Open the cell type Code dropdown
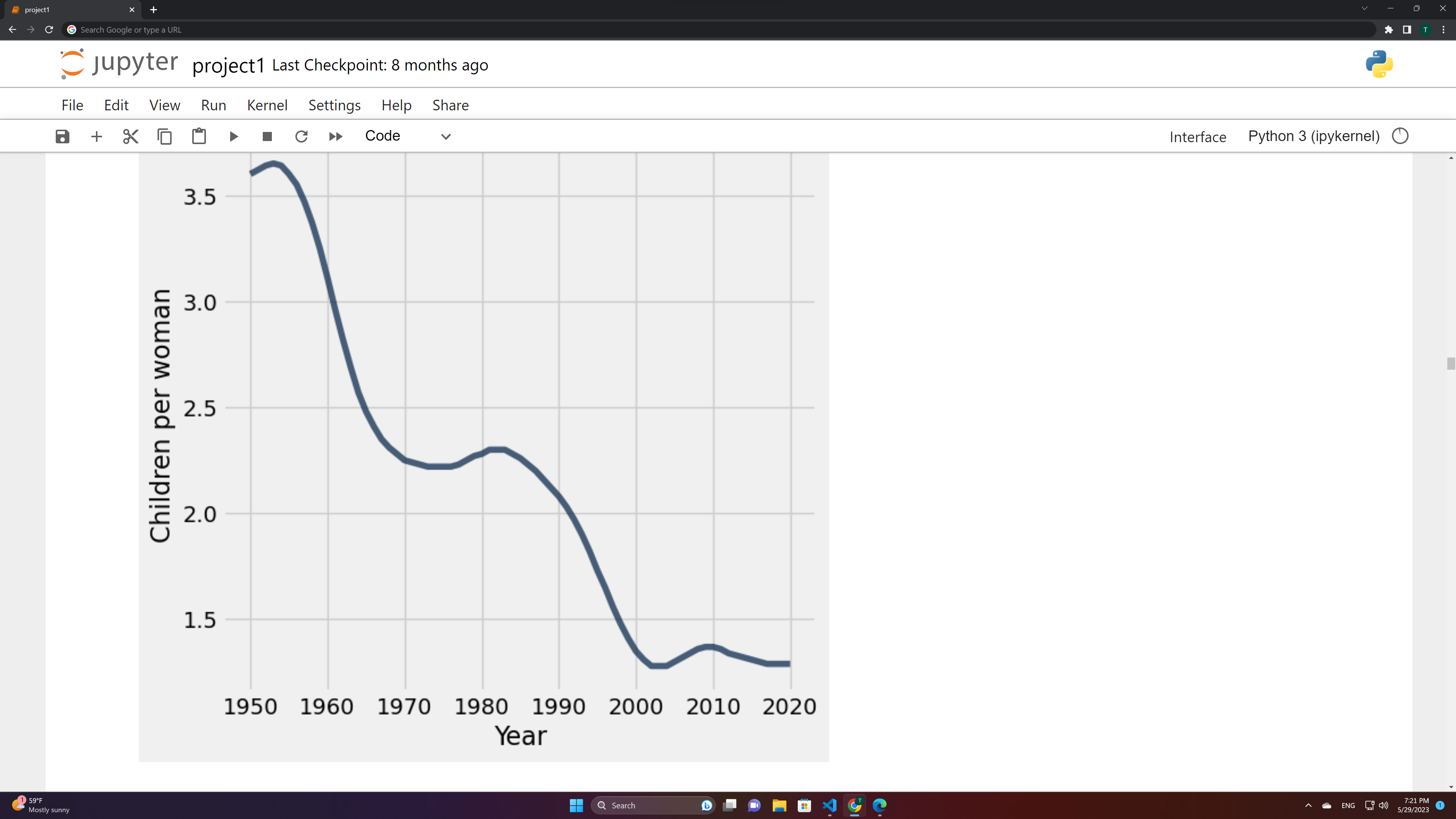 407,136
